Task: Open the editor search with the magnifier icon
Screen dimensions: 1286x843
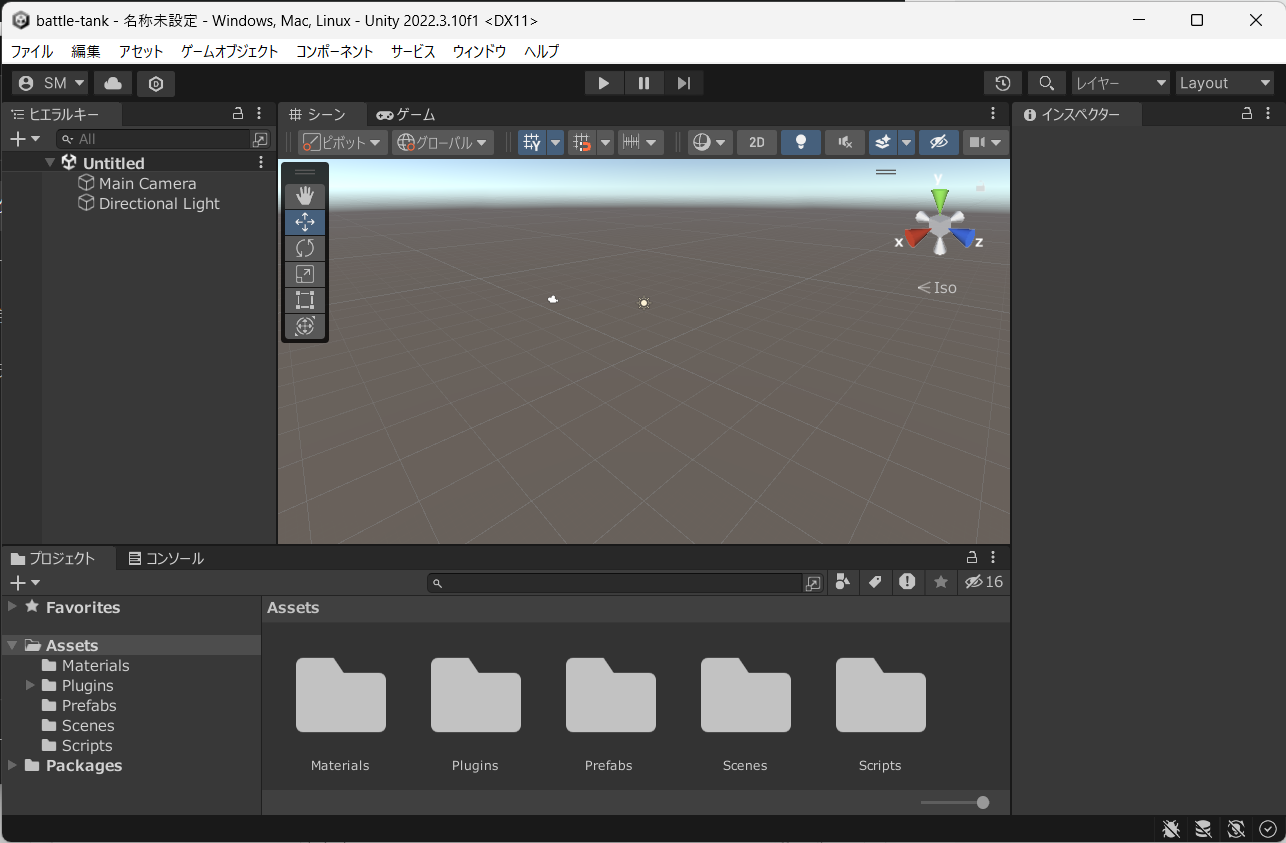Action: 1046,83
